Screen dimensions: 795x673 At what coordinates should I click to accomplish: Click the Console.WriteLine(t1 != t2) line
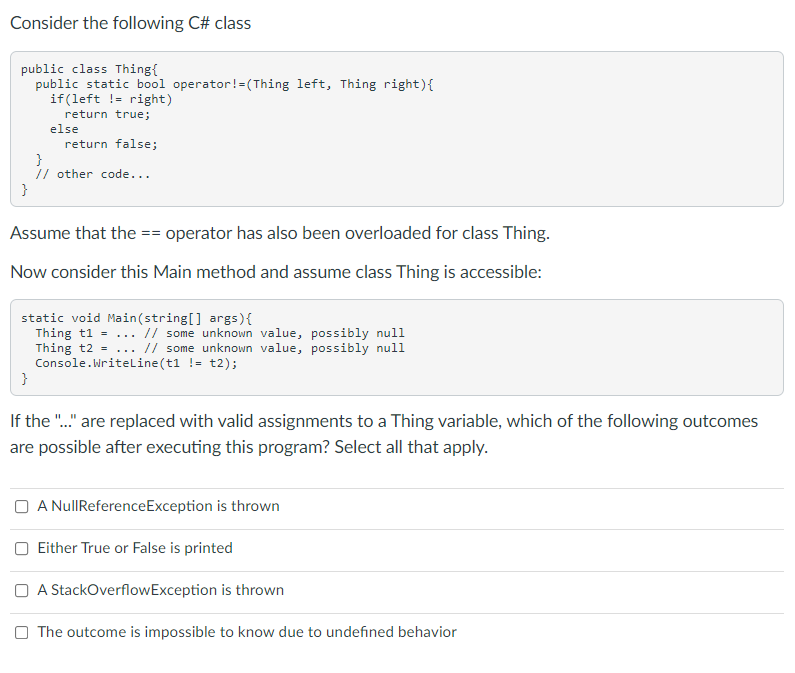136,364
